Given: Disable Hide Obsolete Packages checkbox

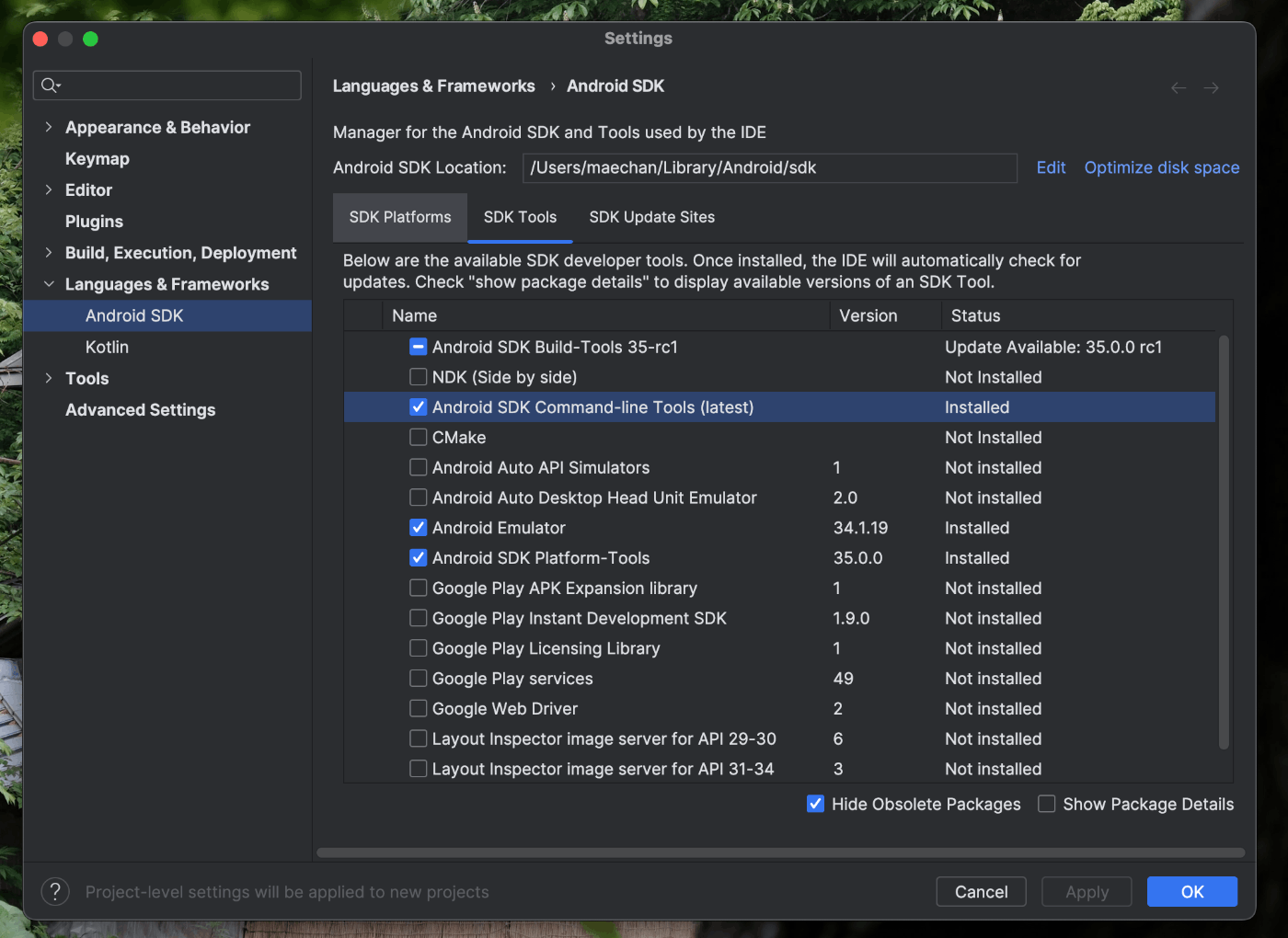Looking at the screenshot, I should point(815,804).
